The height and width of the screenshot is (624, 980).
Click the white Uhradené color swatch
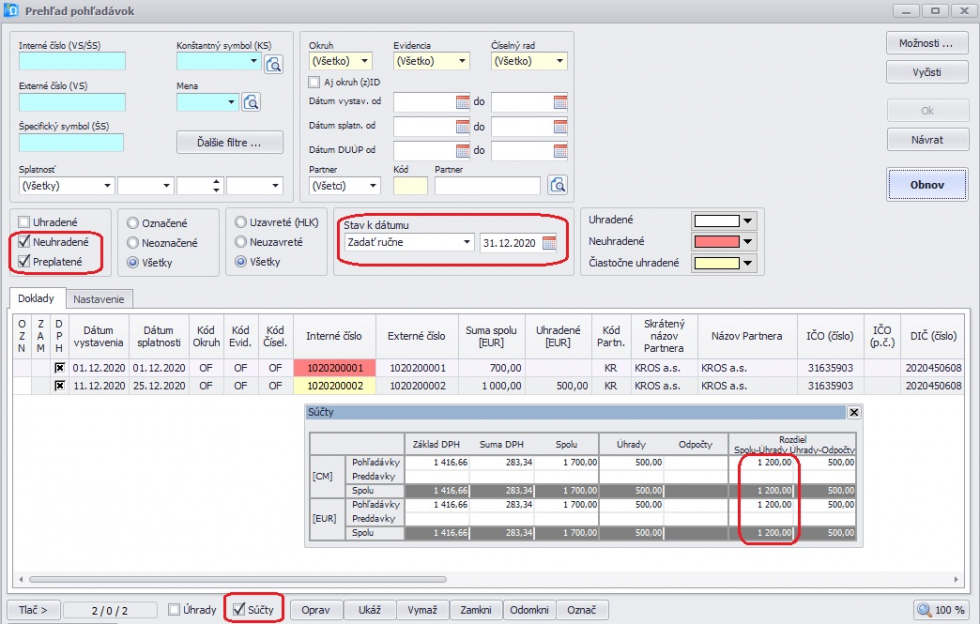tap(716, 221)
